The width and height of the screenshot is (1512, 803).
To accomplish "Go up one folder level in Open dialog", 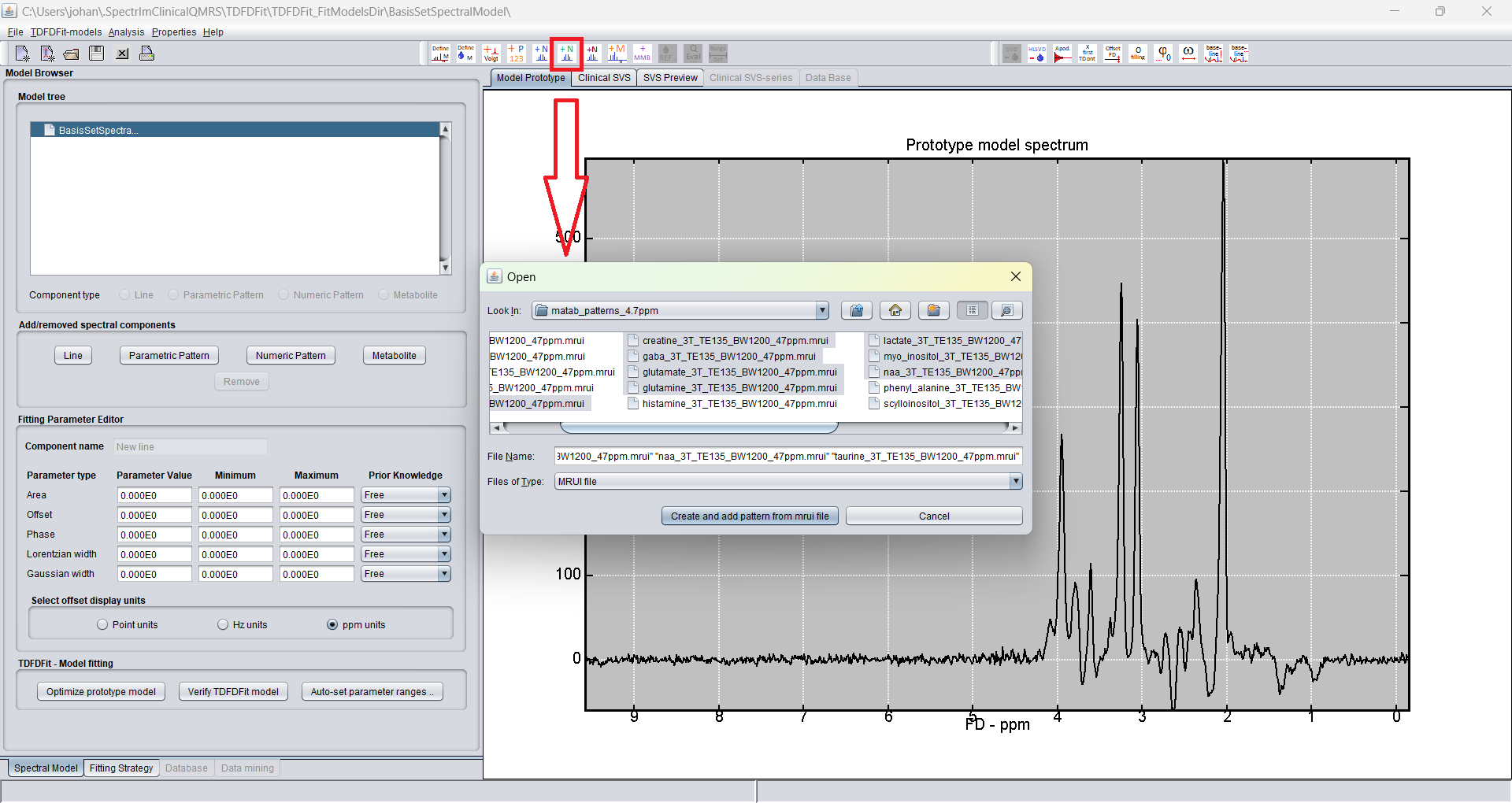I will pos(857,310).
